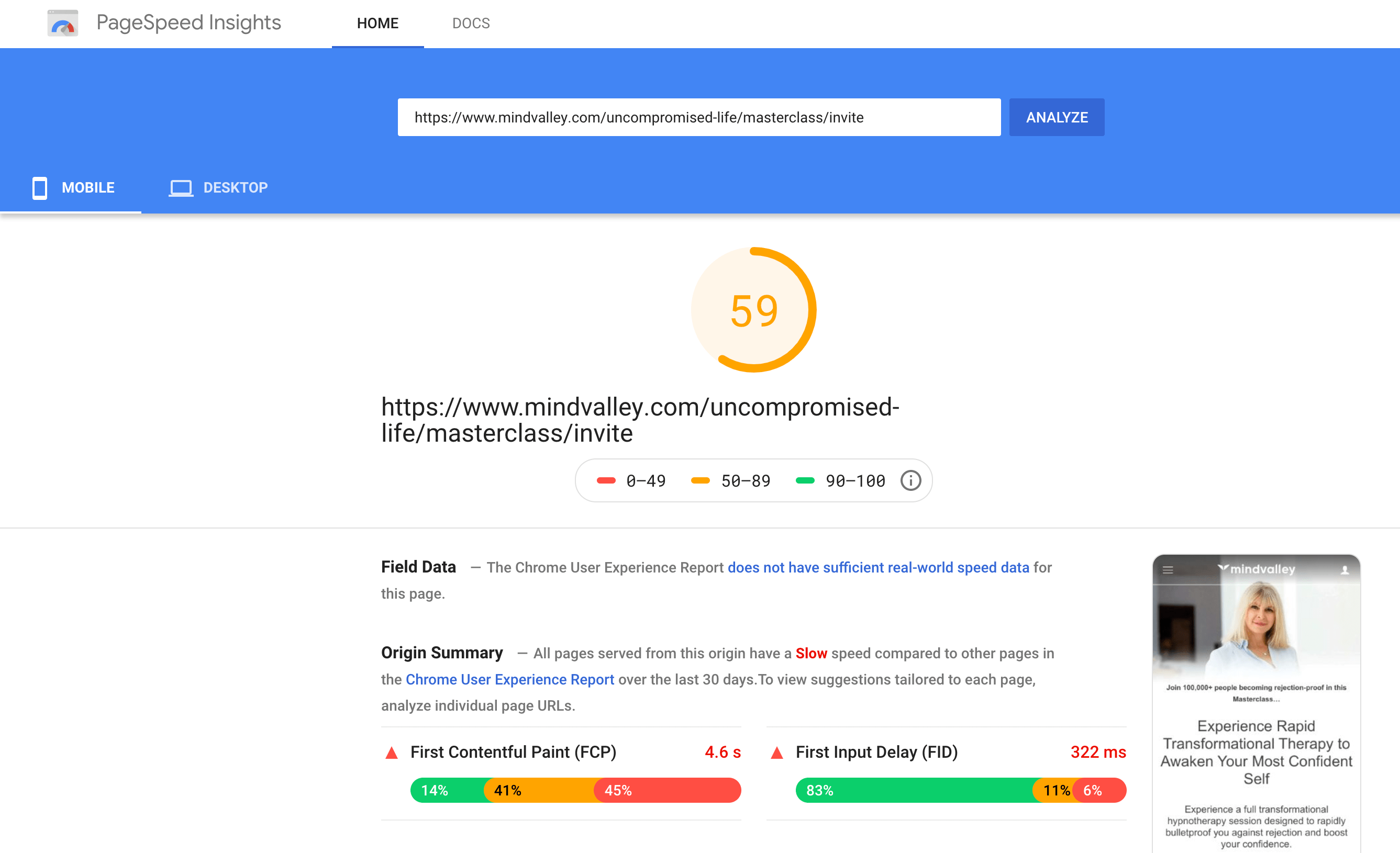1400x853 pixels.
Task: Click the FCP red warning triangle
Action: [392, 753]
